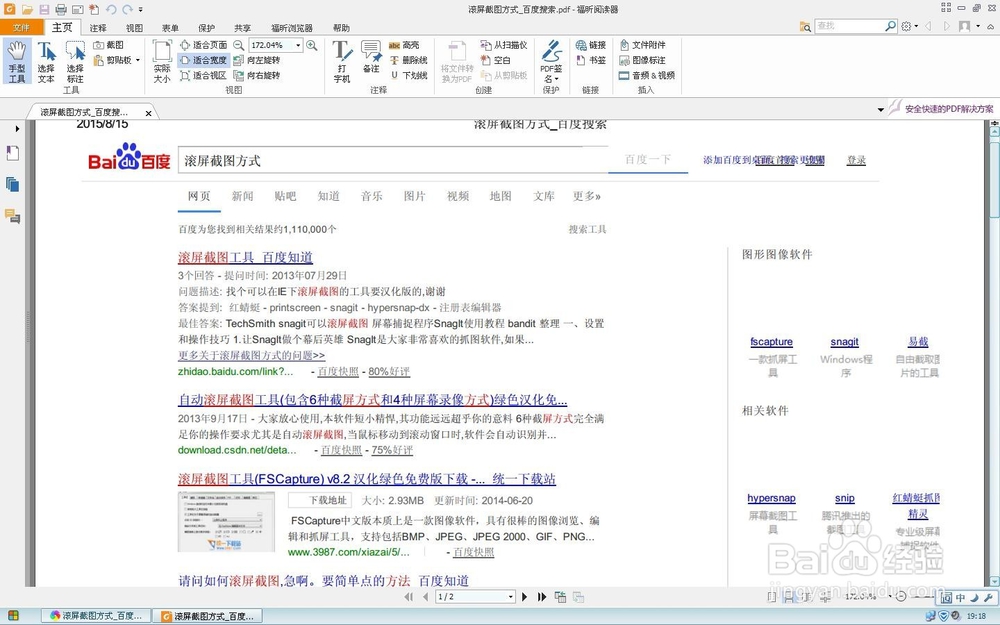Click the 更多关于滚屏截图方式的问题>> link
Image resolution: width=1000 pixels, height=625 pixels.
pyautogui.click(x=251, y=355)
